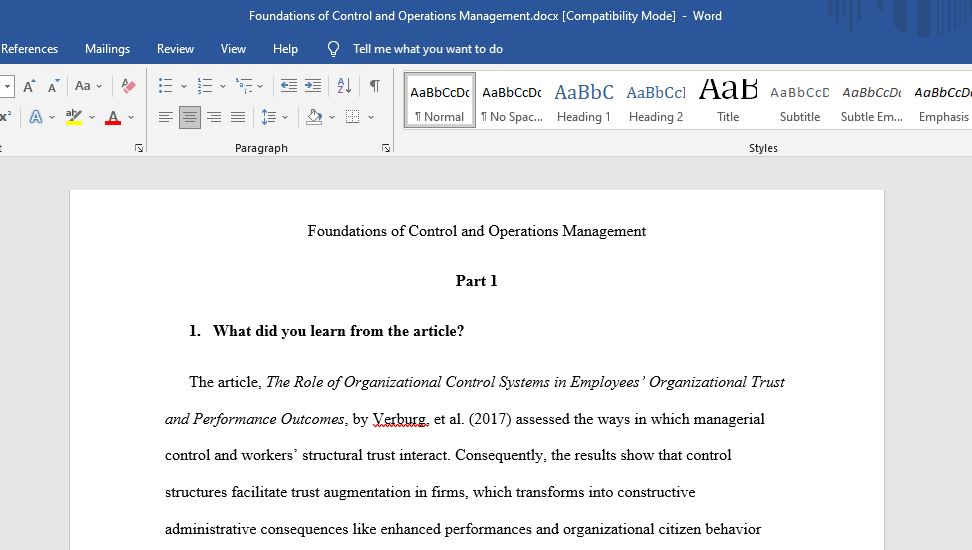Launch Font dialog box launcher
Image resolution: width=972 pixels, height=550 pixels.
pyautogui.click(x=139, y=148)
